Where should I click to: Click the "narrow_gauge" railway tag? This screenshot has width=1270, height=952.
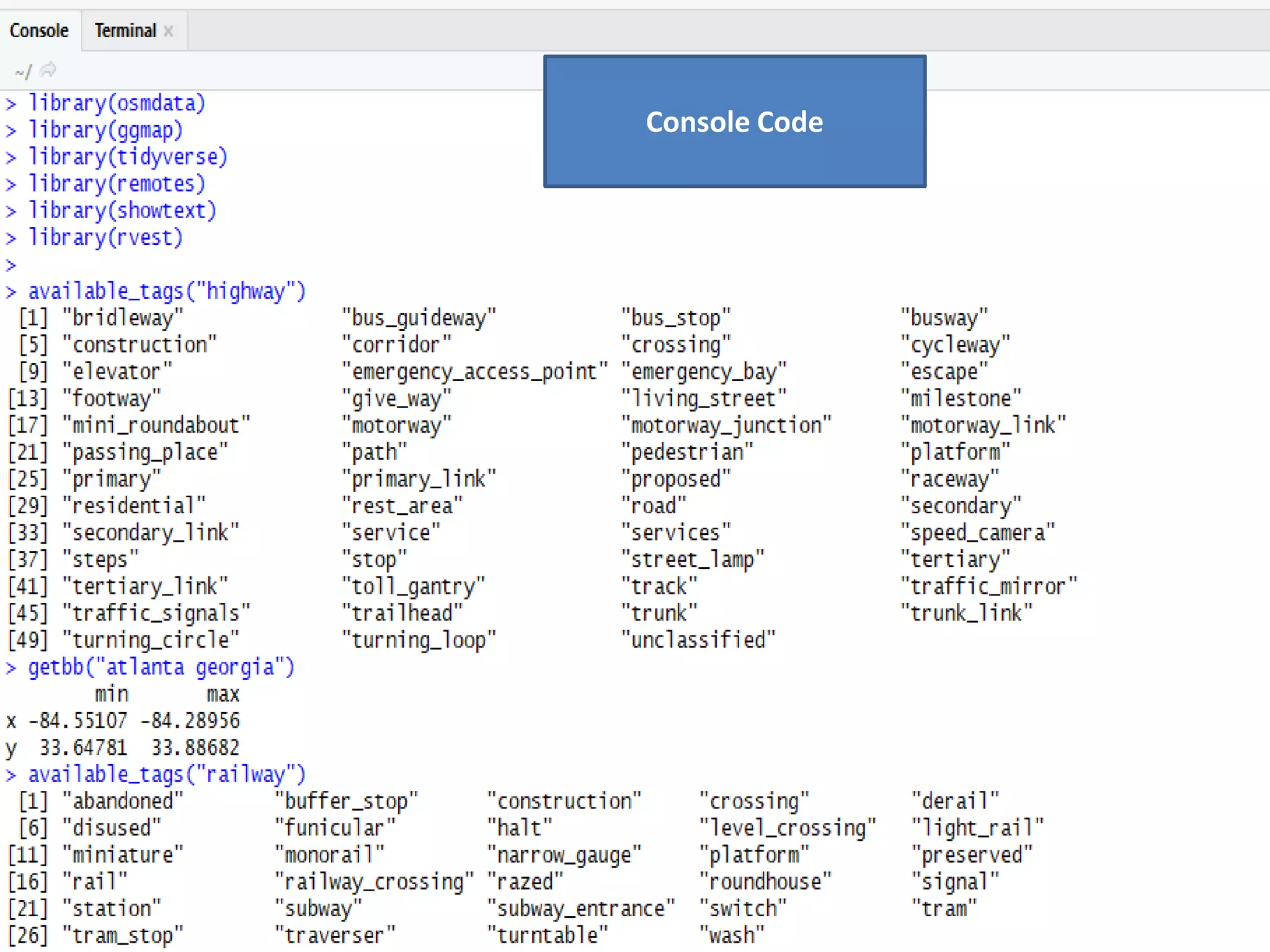[x=564, y=855]
